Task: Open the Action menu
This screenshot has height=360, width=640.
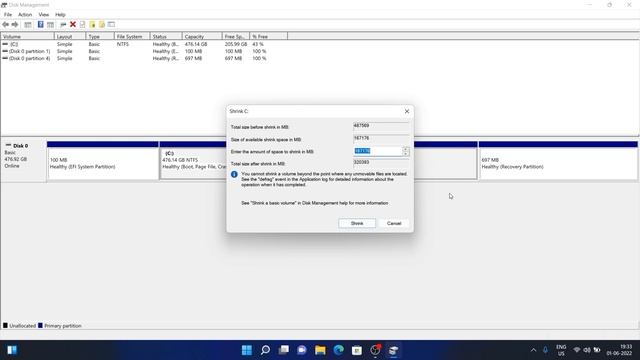Action: click(x=25, y=15)
